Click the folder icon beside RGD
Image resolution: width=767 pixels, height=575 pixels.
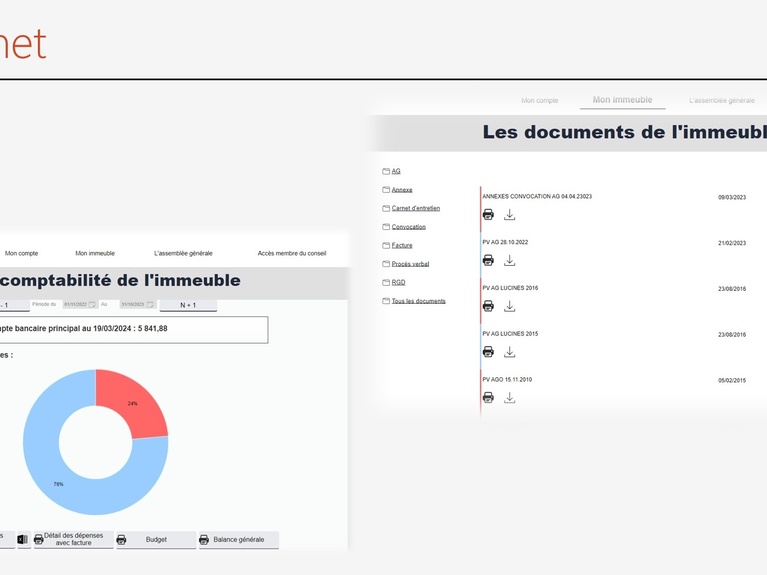coord(386,282)
